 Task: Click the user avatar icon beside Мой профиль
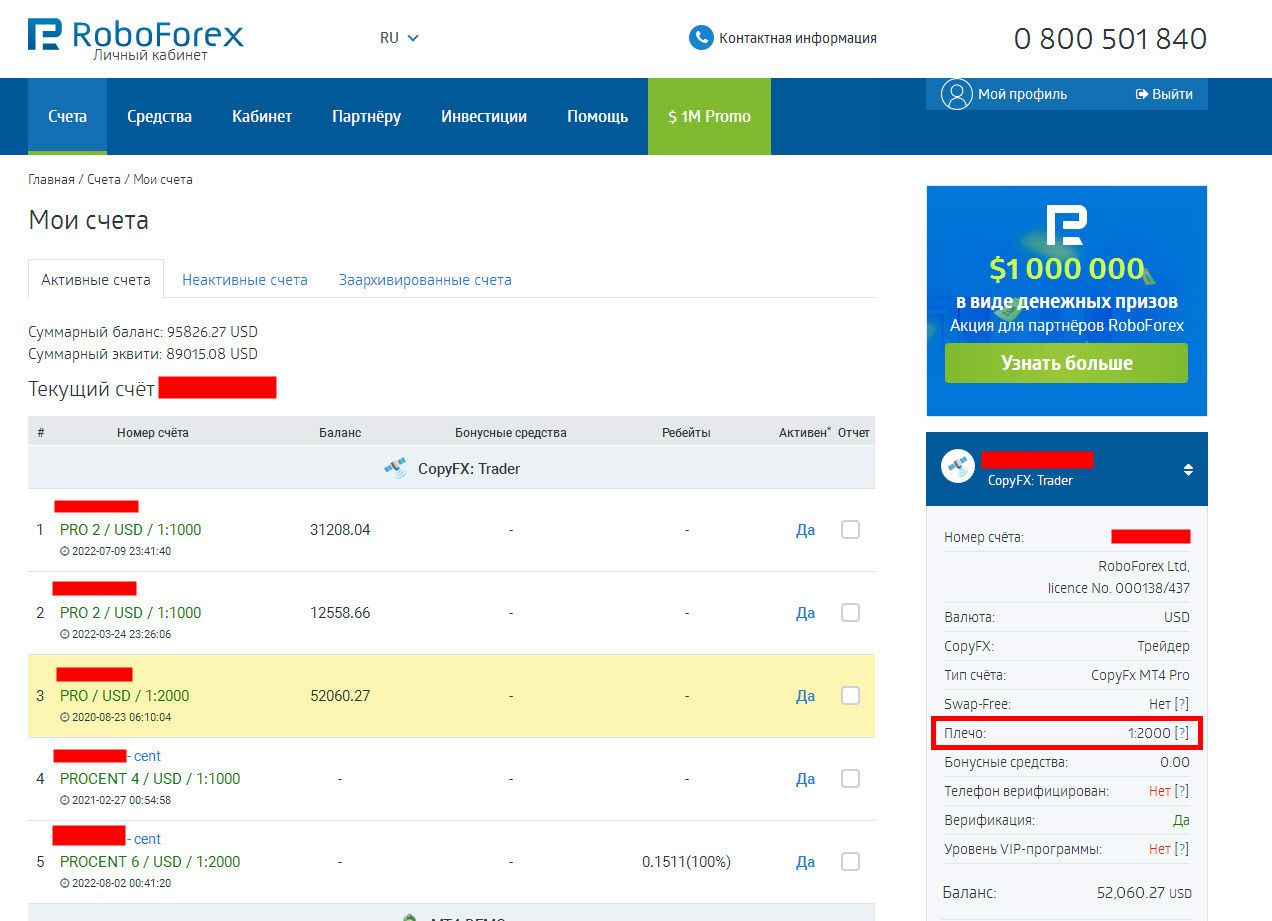point(957,95)
